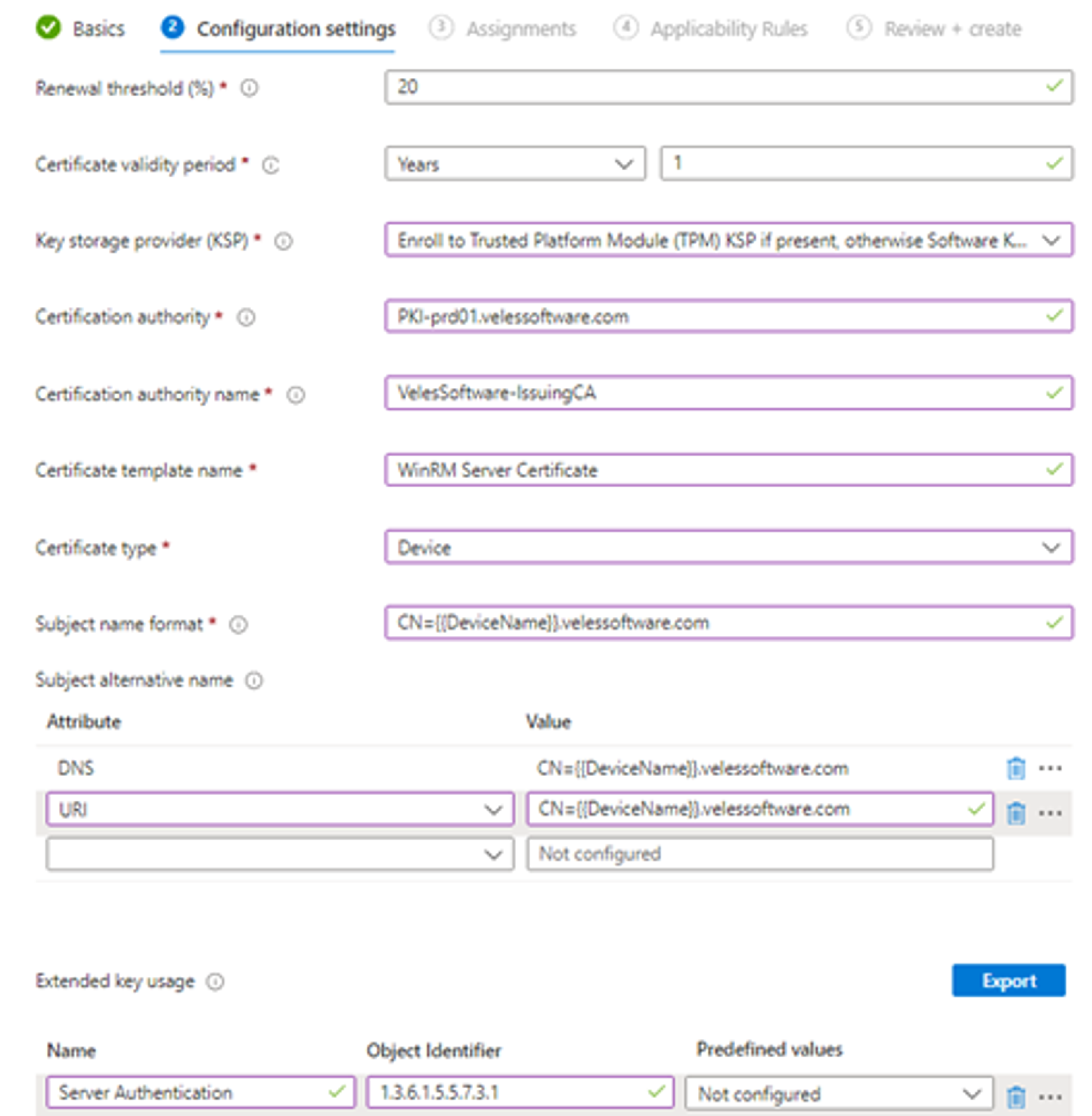Image resolution: width=1092 pixels, height=1116 pixels.
Task: Show info for Certification authority
Action: [246, 317]
